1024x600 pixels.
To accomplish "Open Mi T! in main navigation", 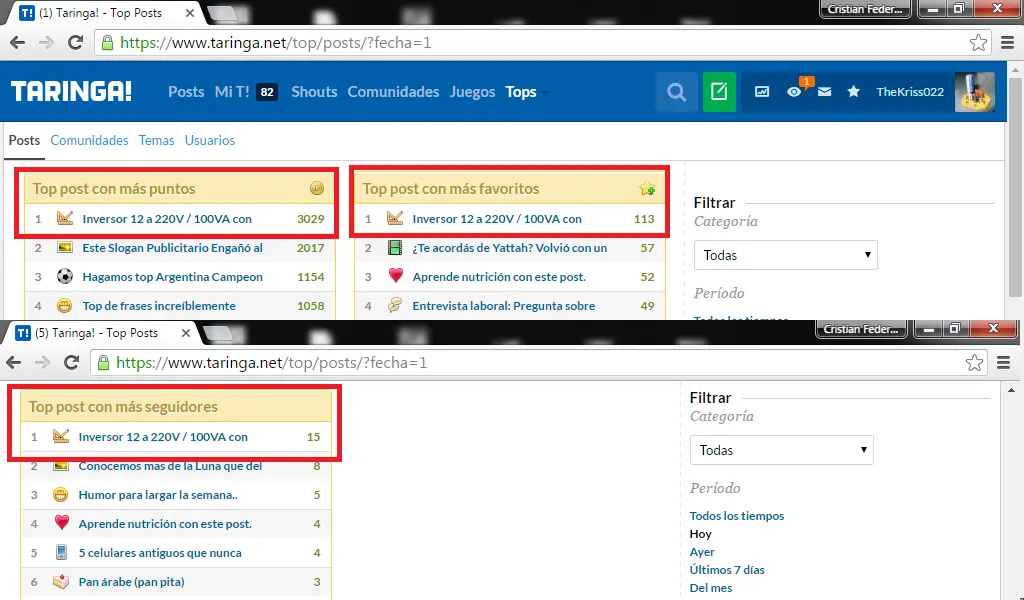I will tap(232, 92).
